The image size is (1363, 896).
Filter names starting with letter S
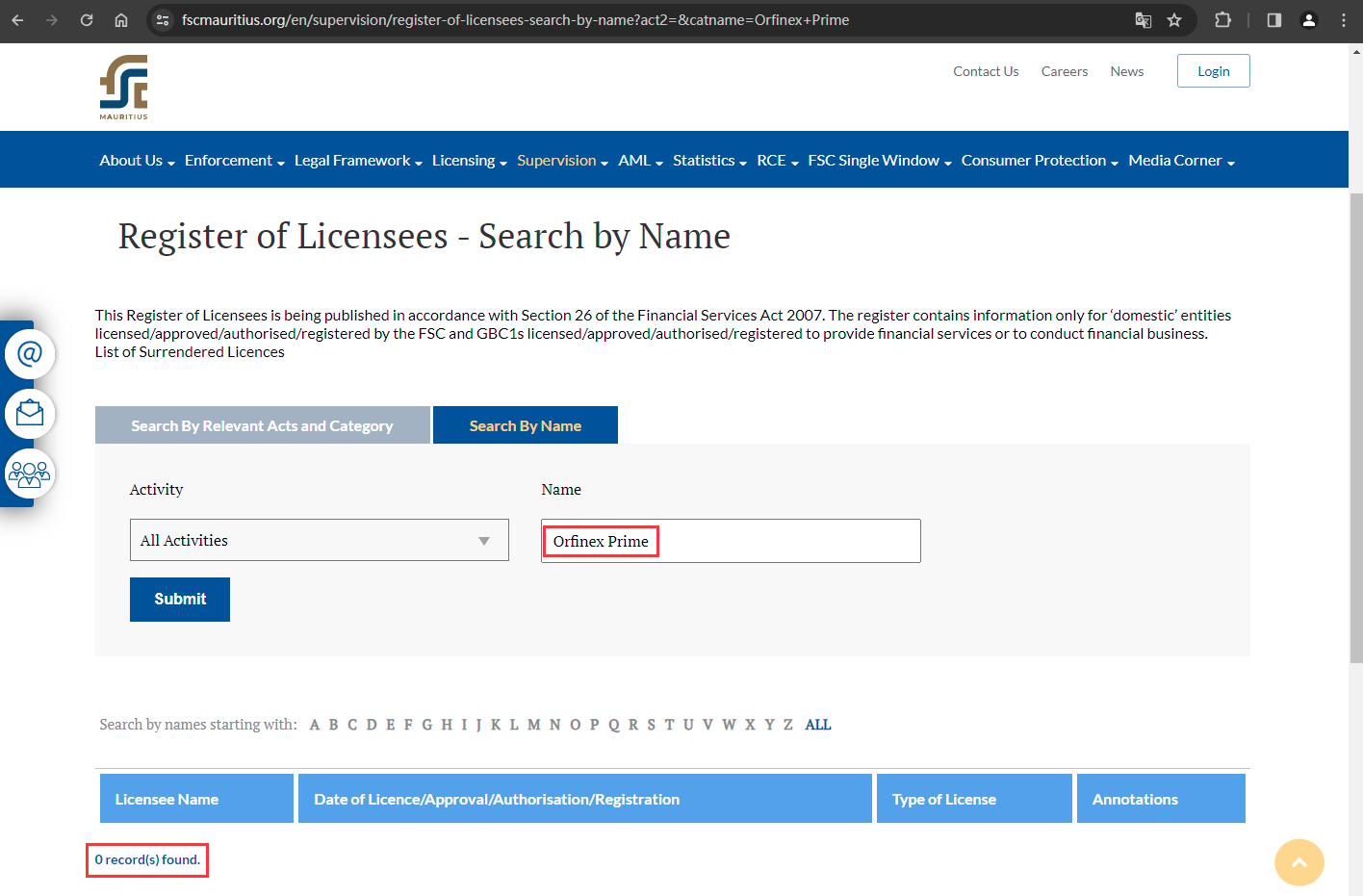click(x=652, y=725)
